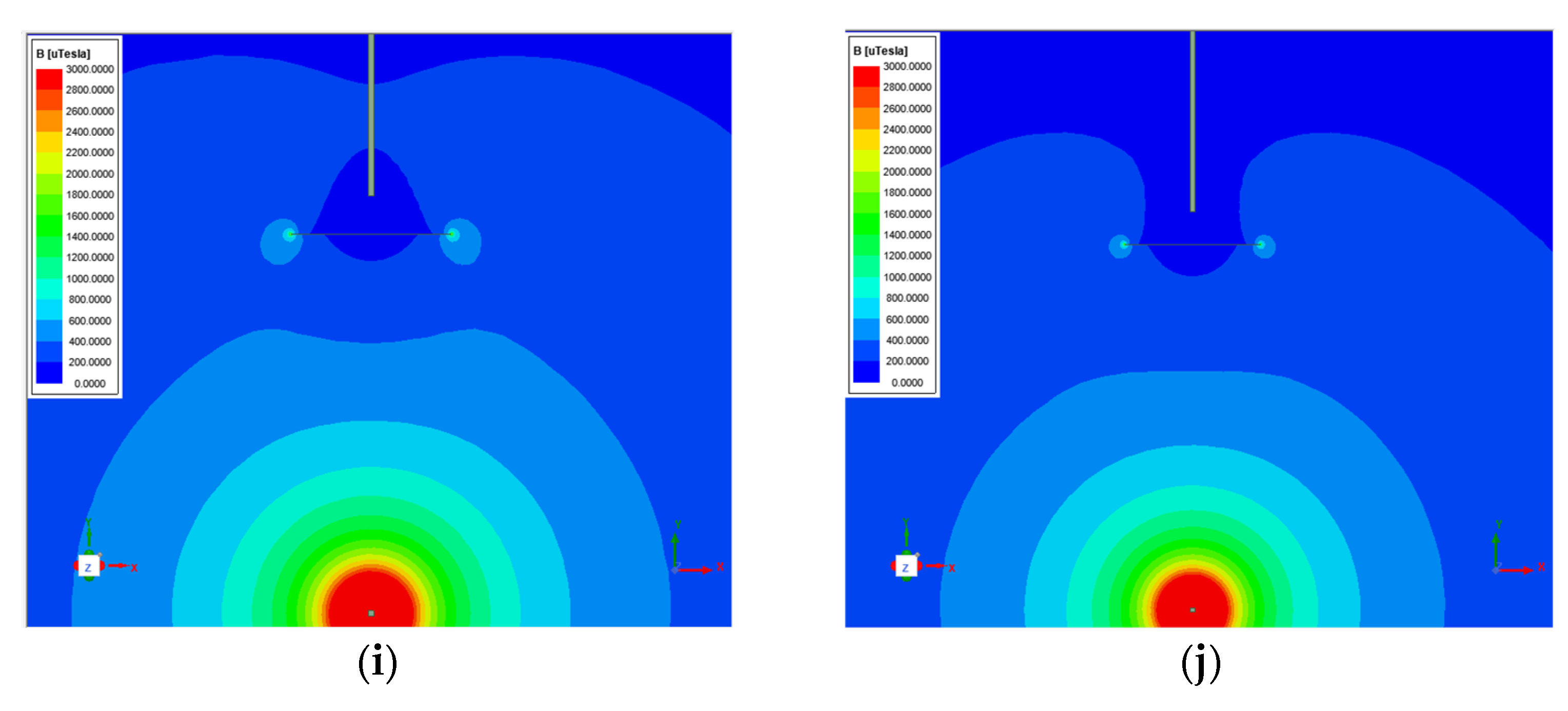The image size is (1568, 711).
Task: Click the B [uTesla] legend title in plot (i)
Action: coord(63,53)
